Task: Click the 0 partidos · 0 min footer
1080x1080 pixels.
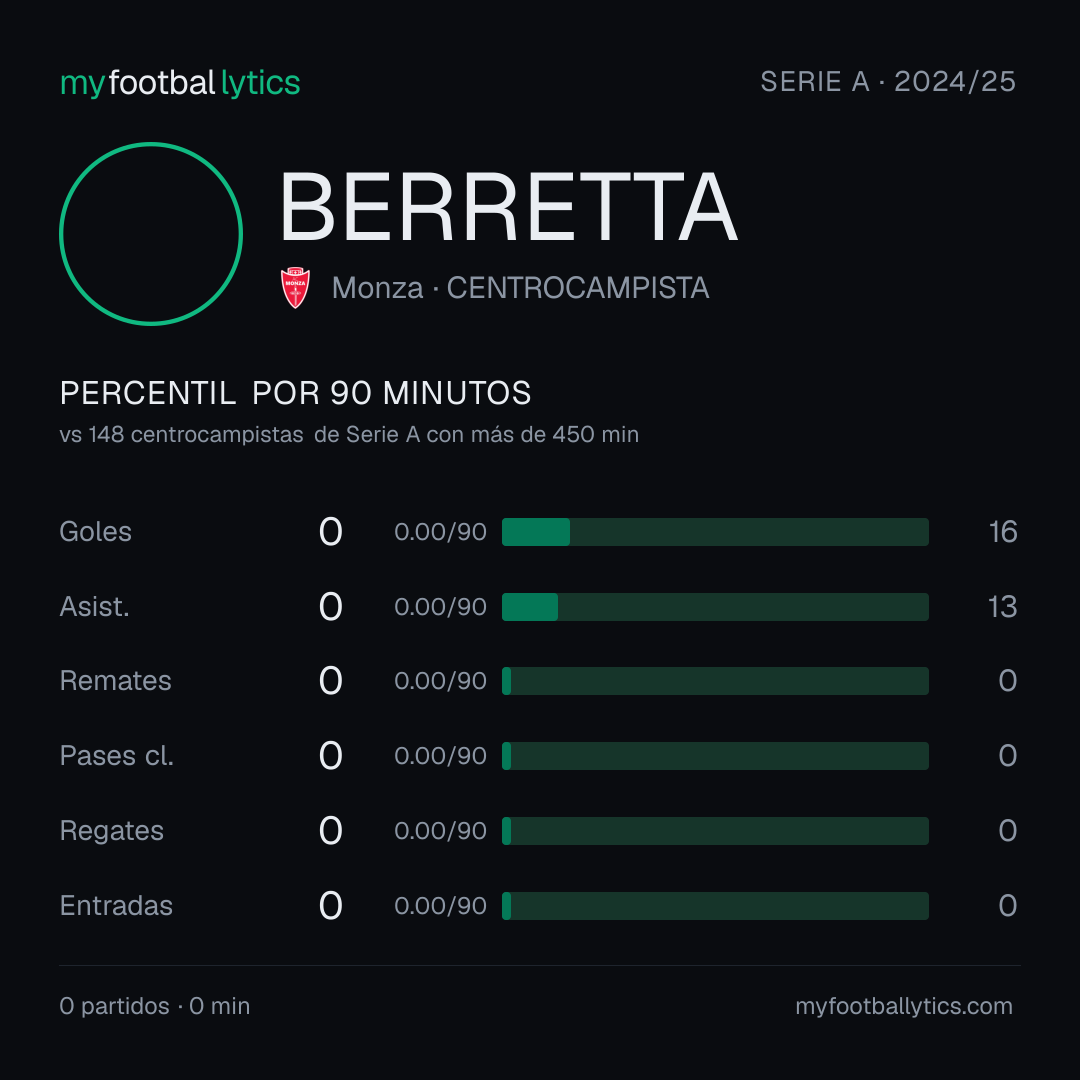Action: coord(155,1006)
